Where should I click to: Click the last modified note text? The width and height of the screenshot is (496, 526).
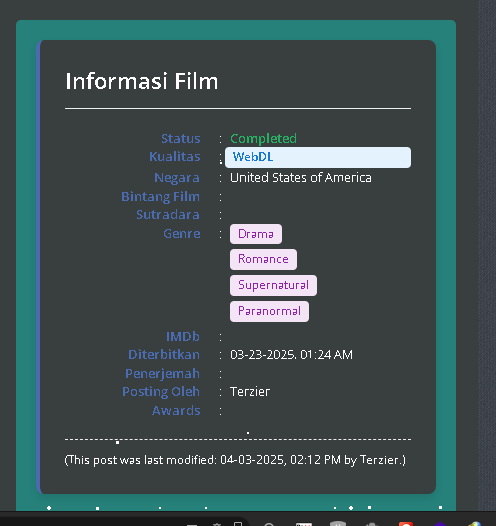point(235,460)
